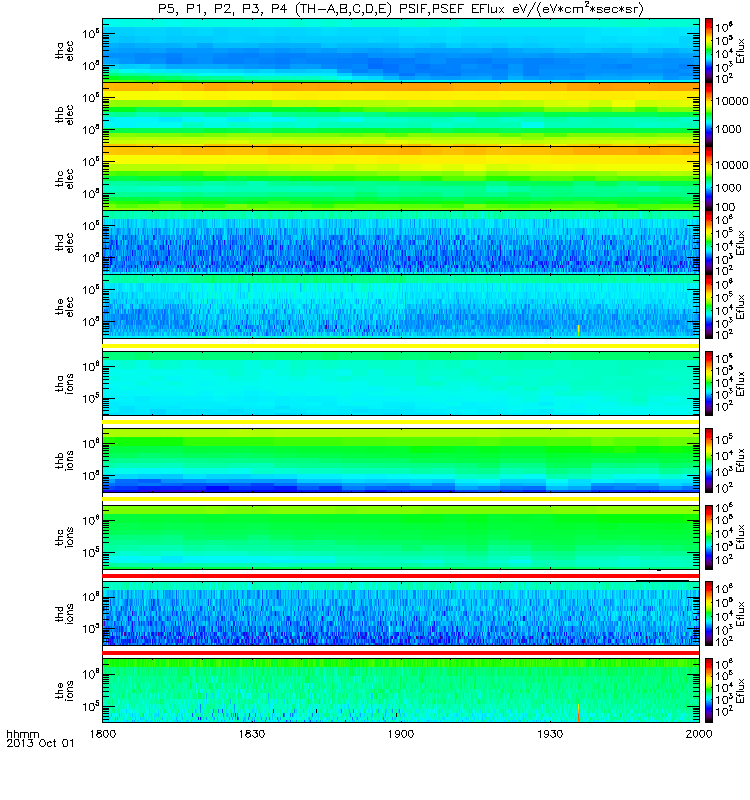Click the red status bar above thd ions

click(x=401, y=576)
